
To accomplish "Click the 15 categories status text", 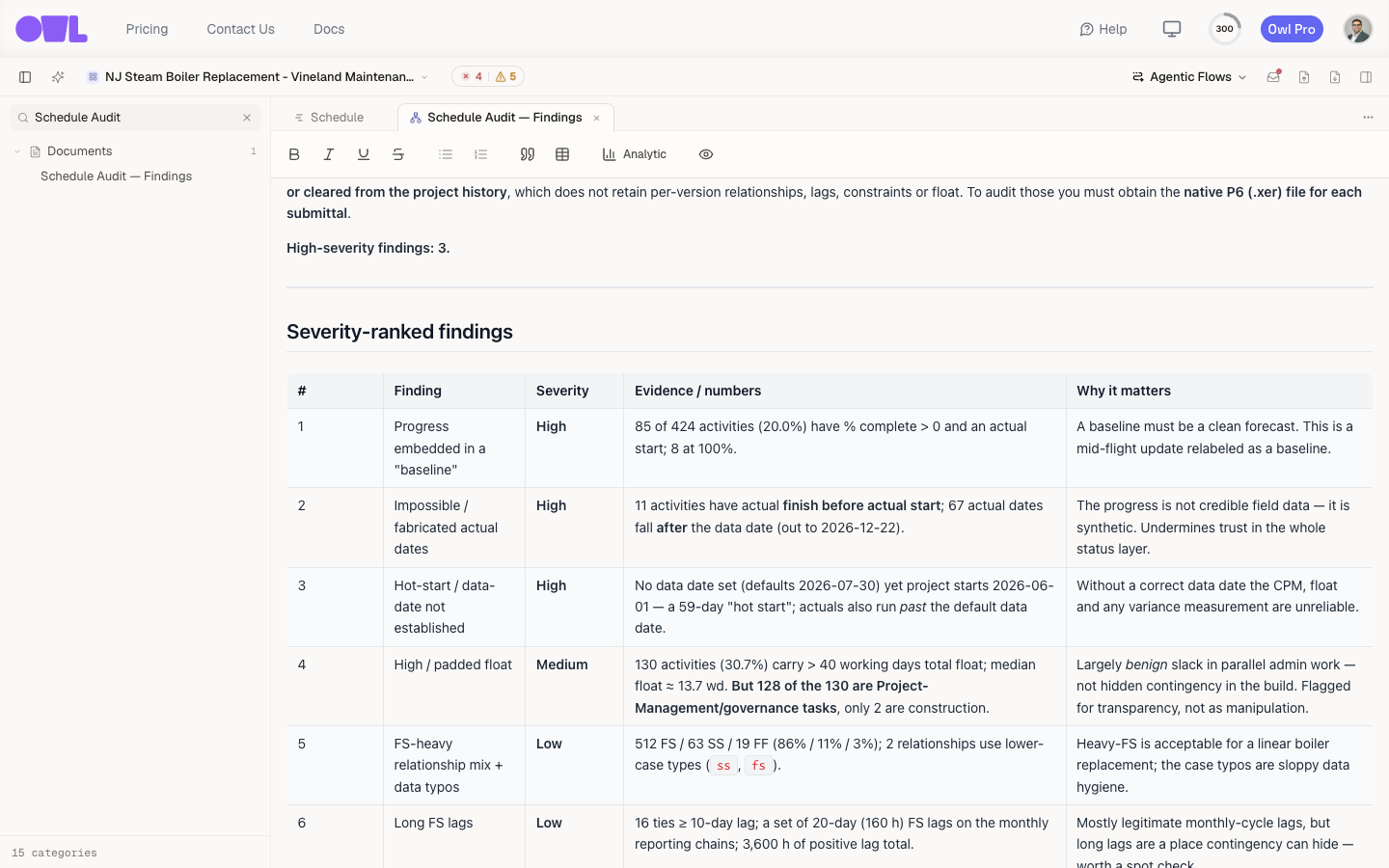I will (54, 853).
